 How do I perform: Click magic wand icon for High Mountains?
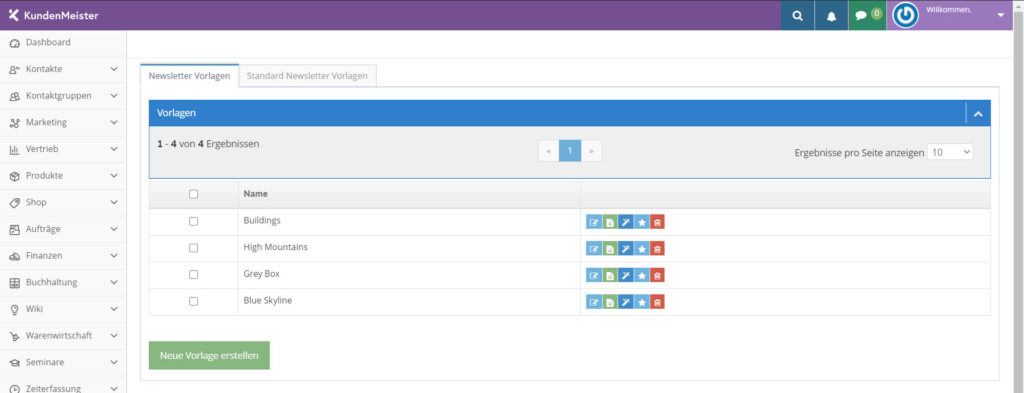[x=626, y=249]
